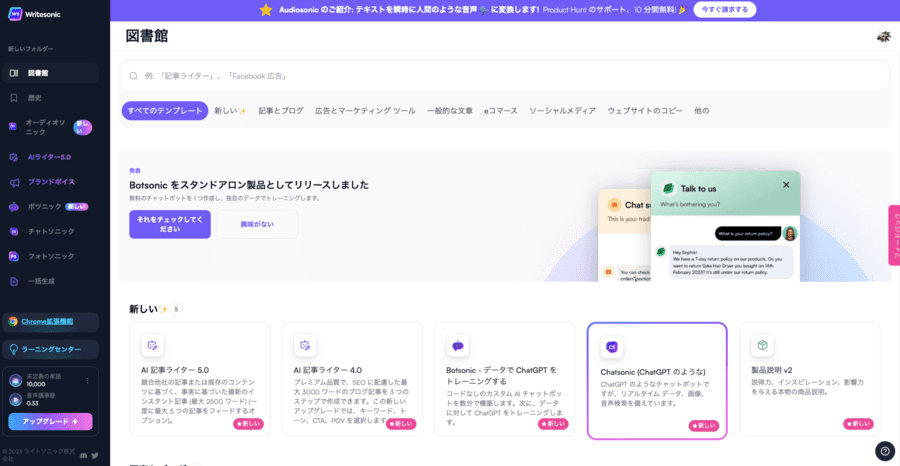
Task: Click 新しい badge on Chatsonic card
Action: pos(704,426)
